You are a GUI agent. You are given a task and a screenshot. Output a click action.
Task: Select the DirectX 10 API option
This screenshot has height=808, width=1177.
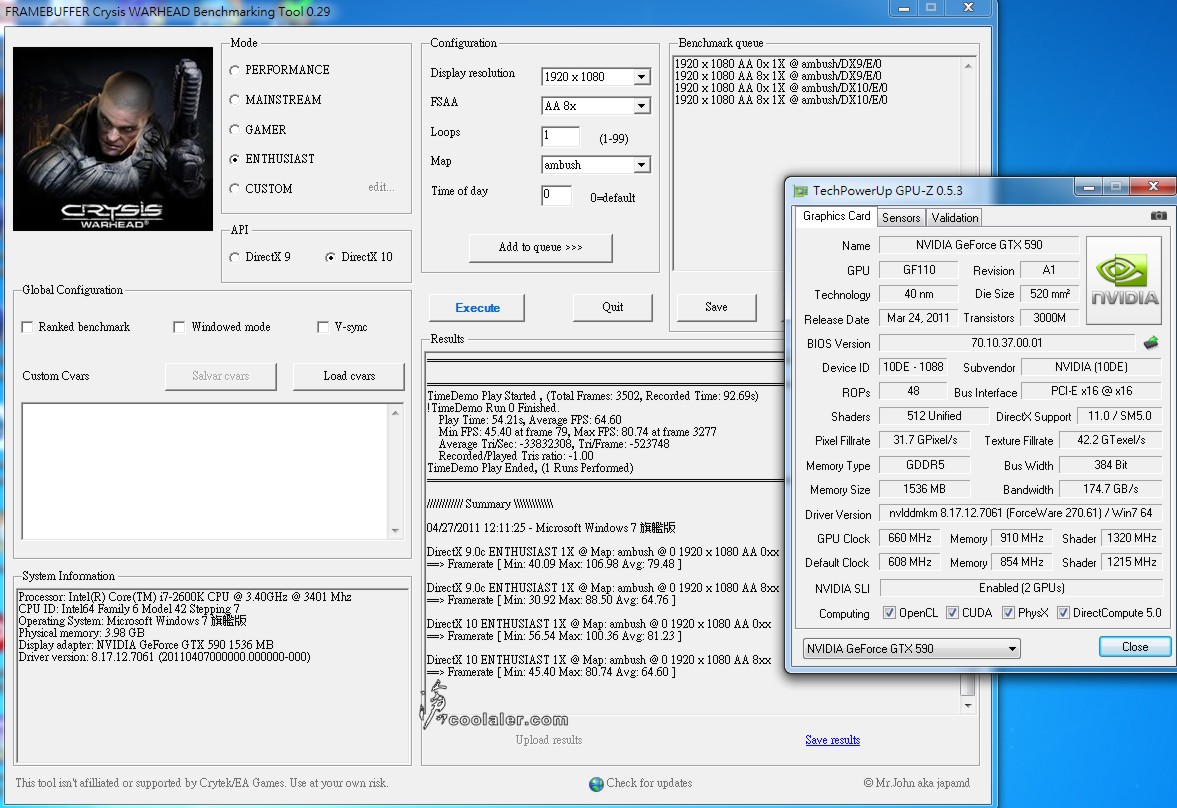330,257
